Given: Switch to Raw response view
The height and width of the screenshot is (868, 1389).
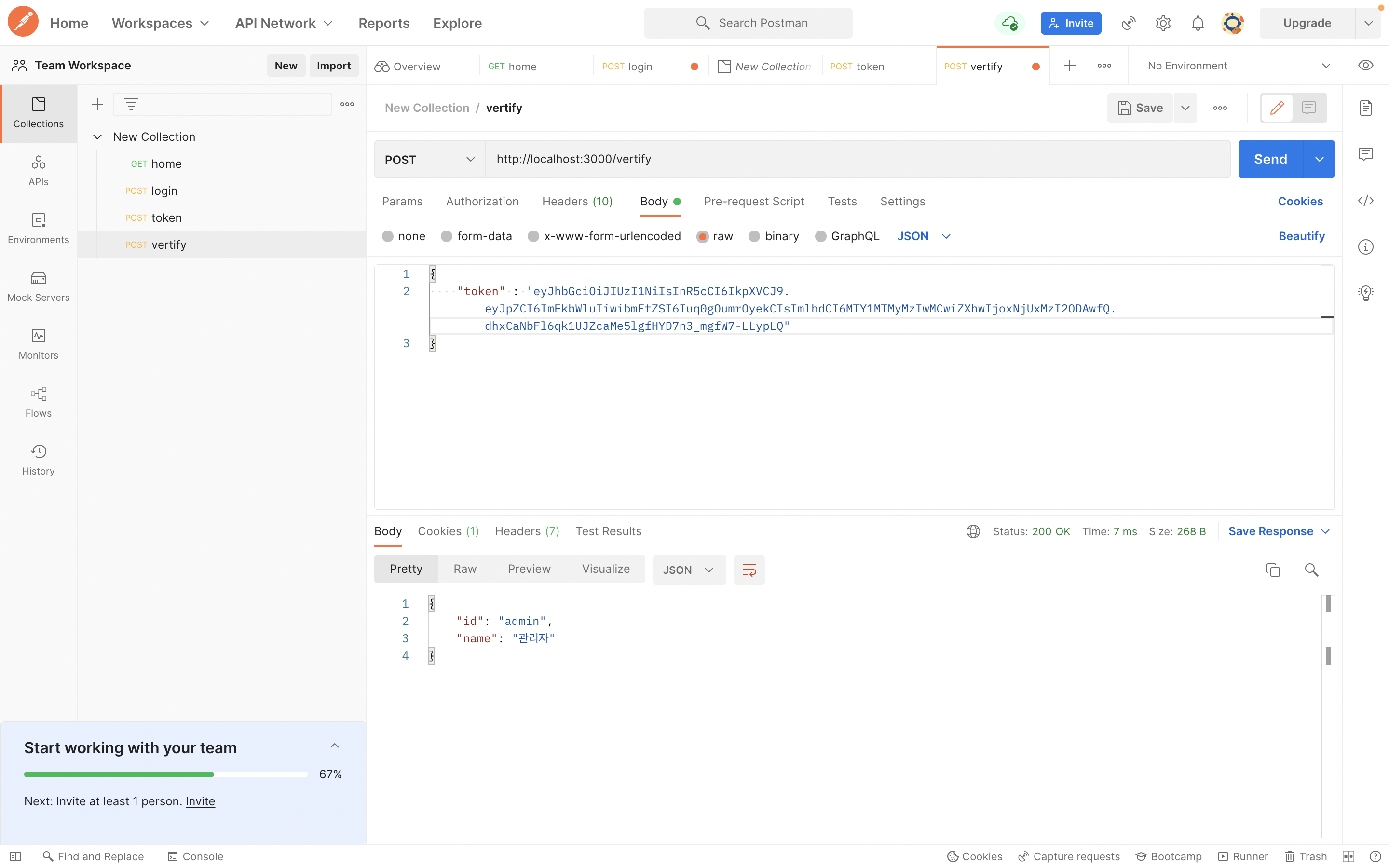Looking at the screenshot, I should pyautogui.click(x=465, y=569).
